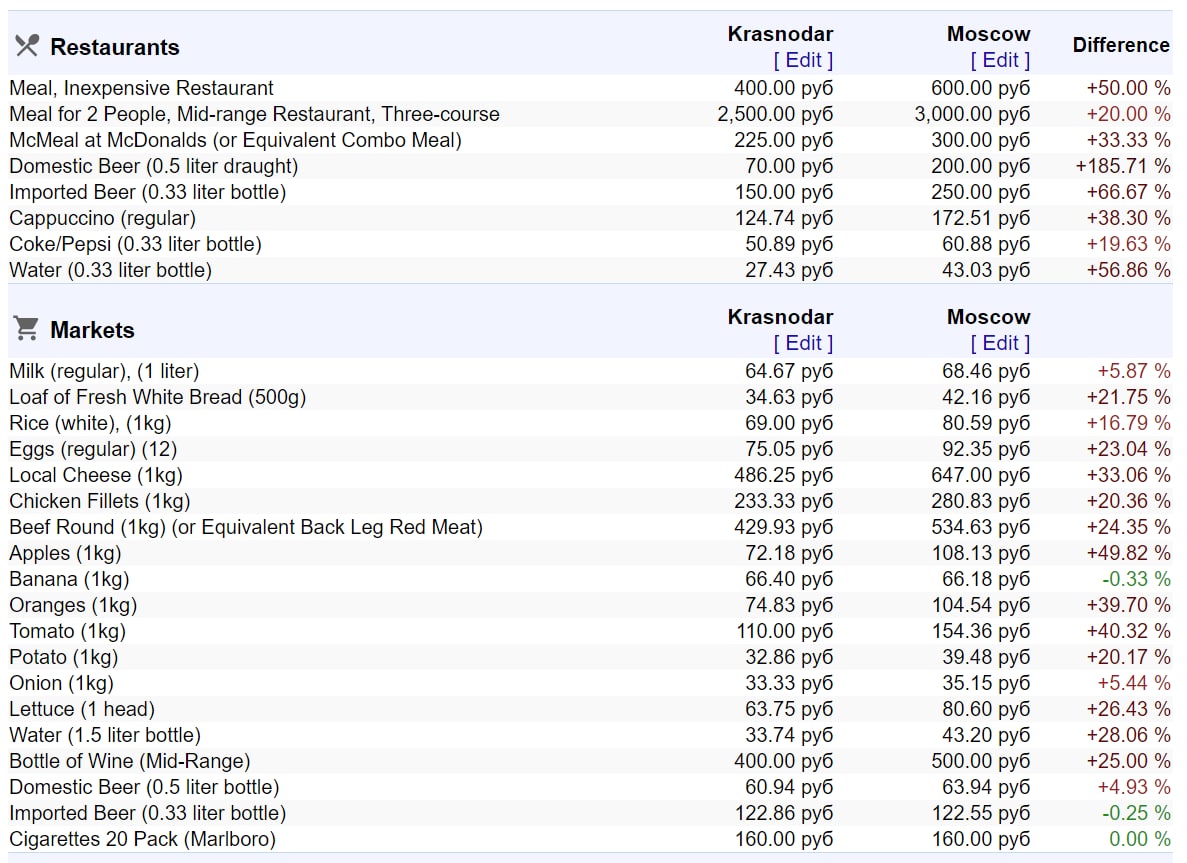Screen dimensions: 1187x863
Task: Click the Difference column header
Action: [x=1121, y=45]
